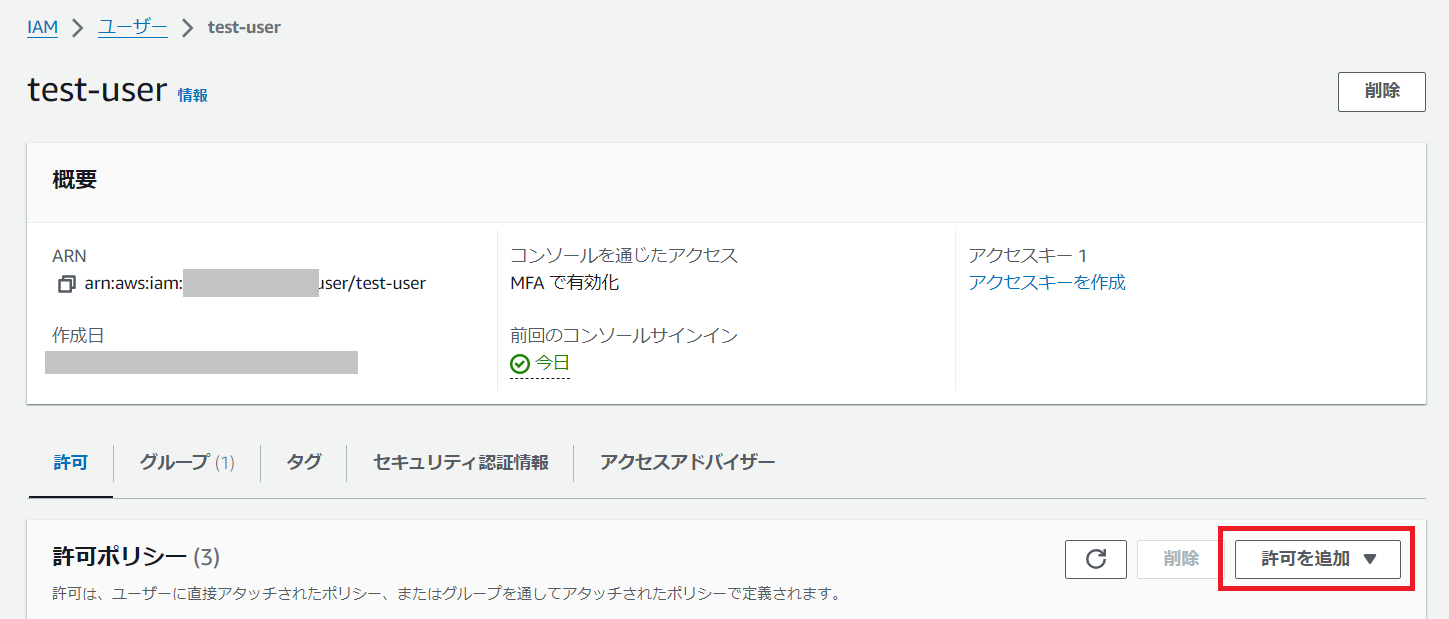Refresh the permissions policies list
The width and height of the screenshot is (1449, 619).
click(x=1095, y=559)
